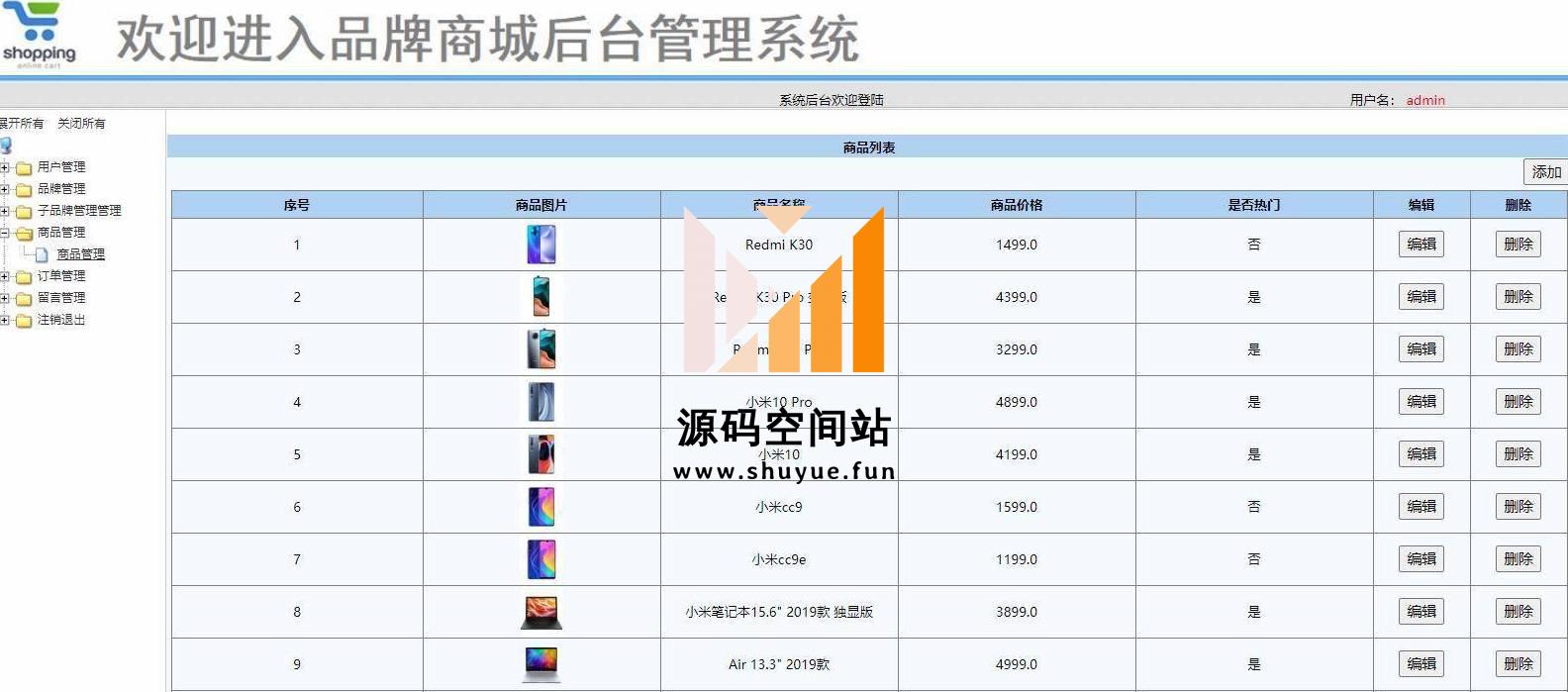Open product image in the 3299.0 row

tap(541, 349)
